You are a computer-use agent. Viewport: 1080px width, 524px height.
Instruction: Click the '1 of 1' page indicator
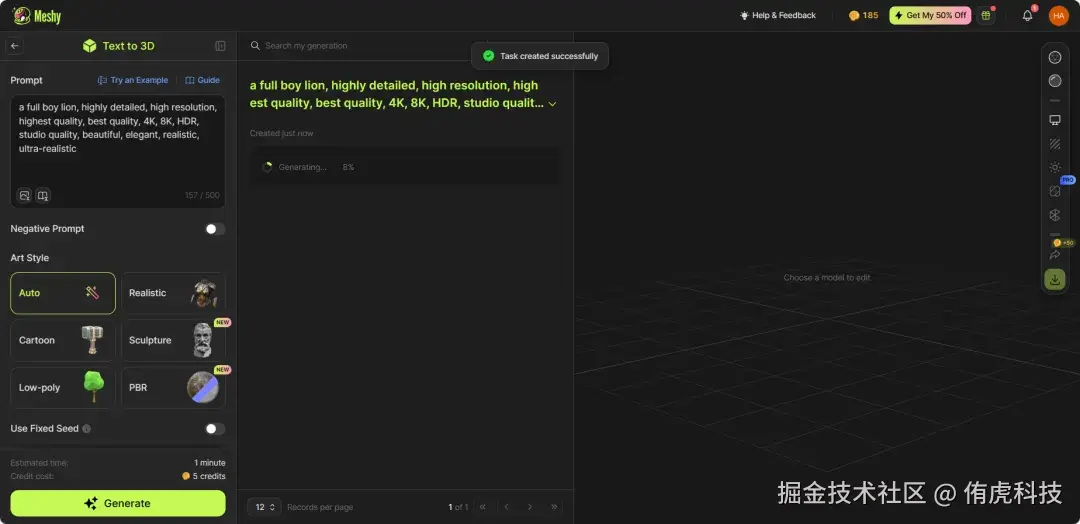[x=458, y=507]
